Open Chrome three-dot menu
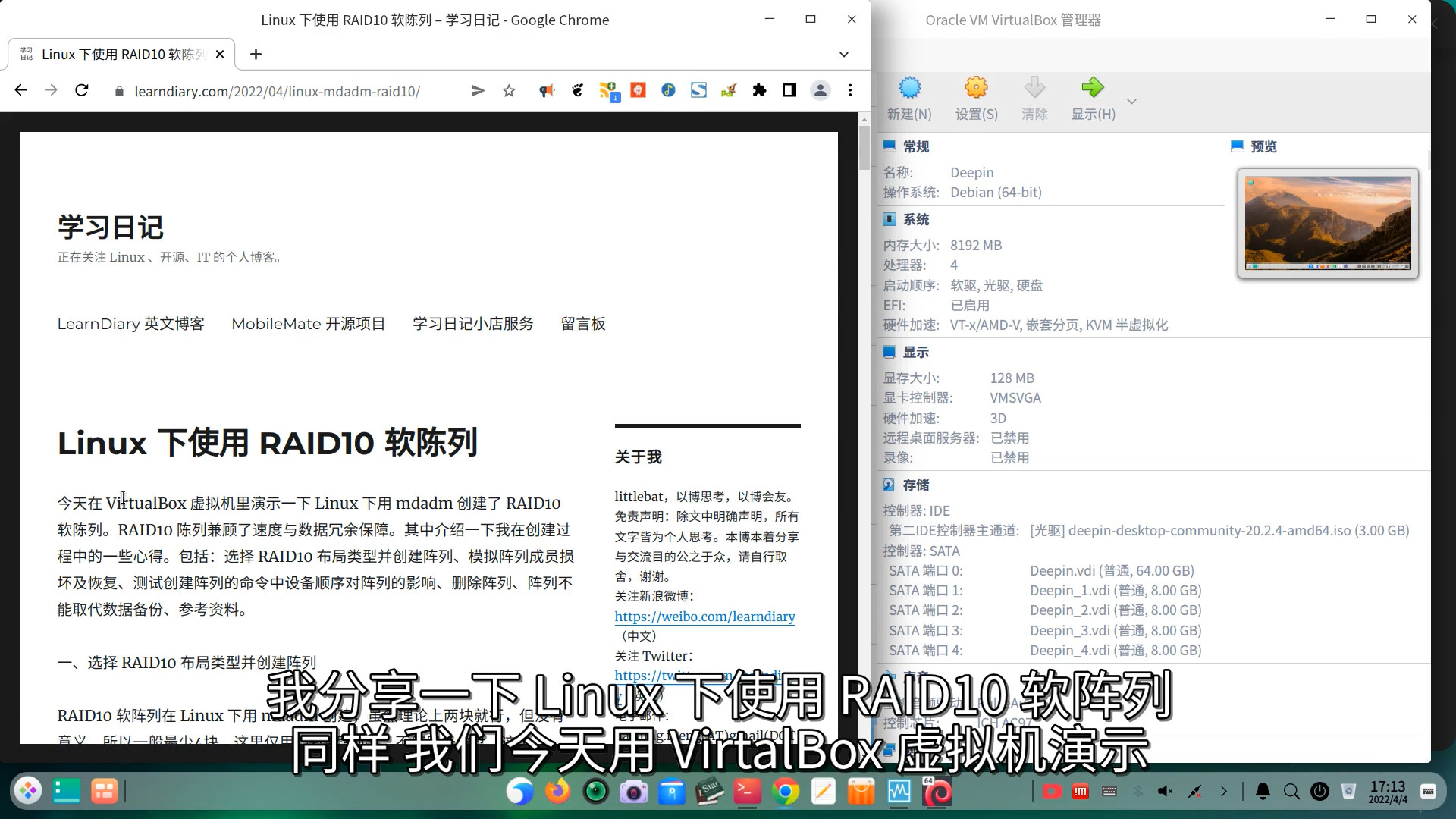1456x819 pixels. [850, 91]
